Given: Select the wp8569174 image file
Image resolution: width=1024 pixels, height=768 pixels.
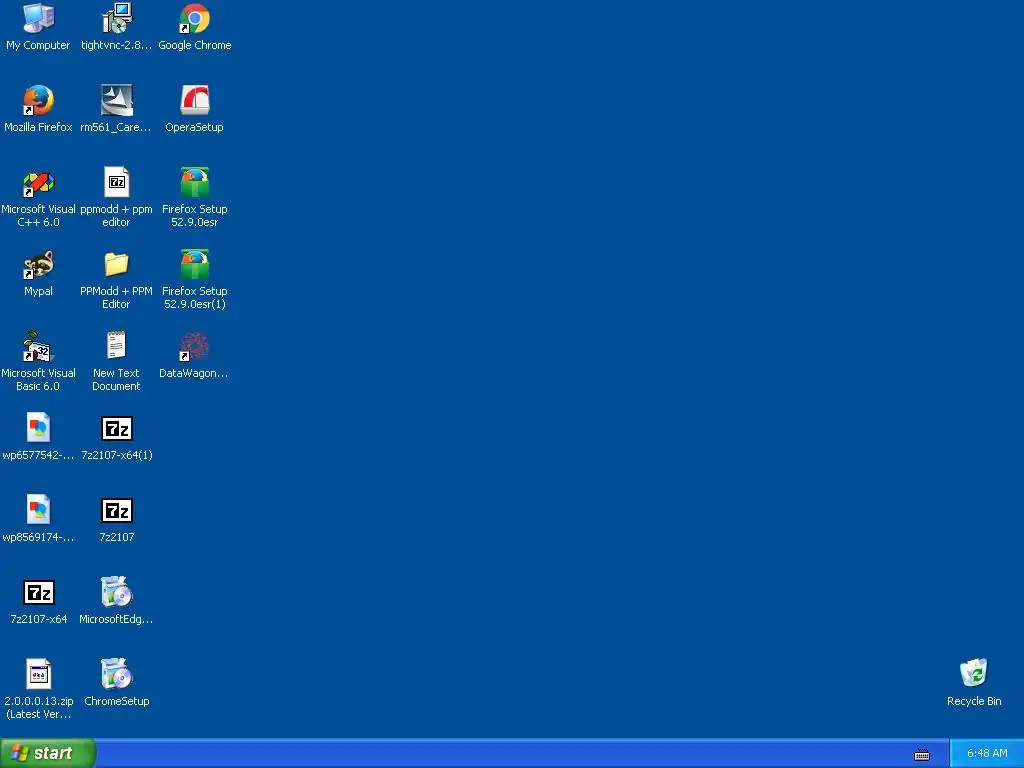Looking at the screenshot, I should click(x=39, y=510).
